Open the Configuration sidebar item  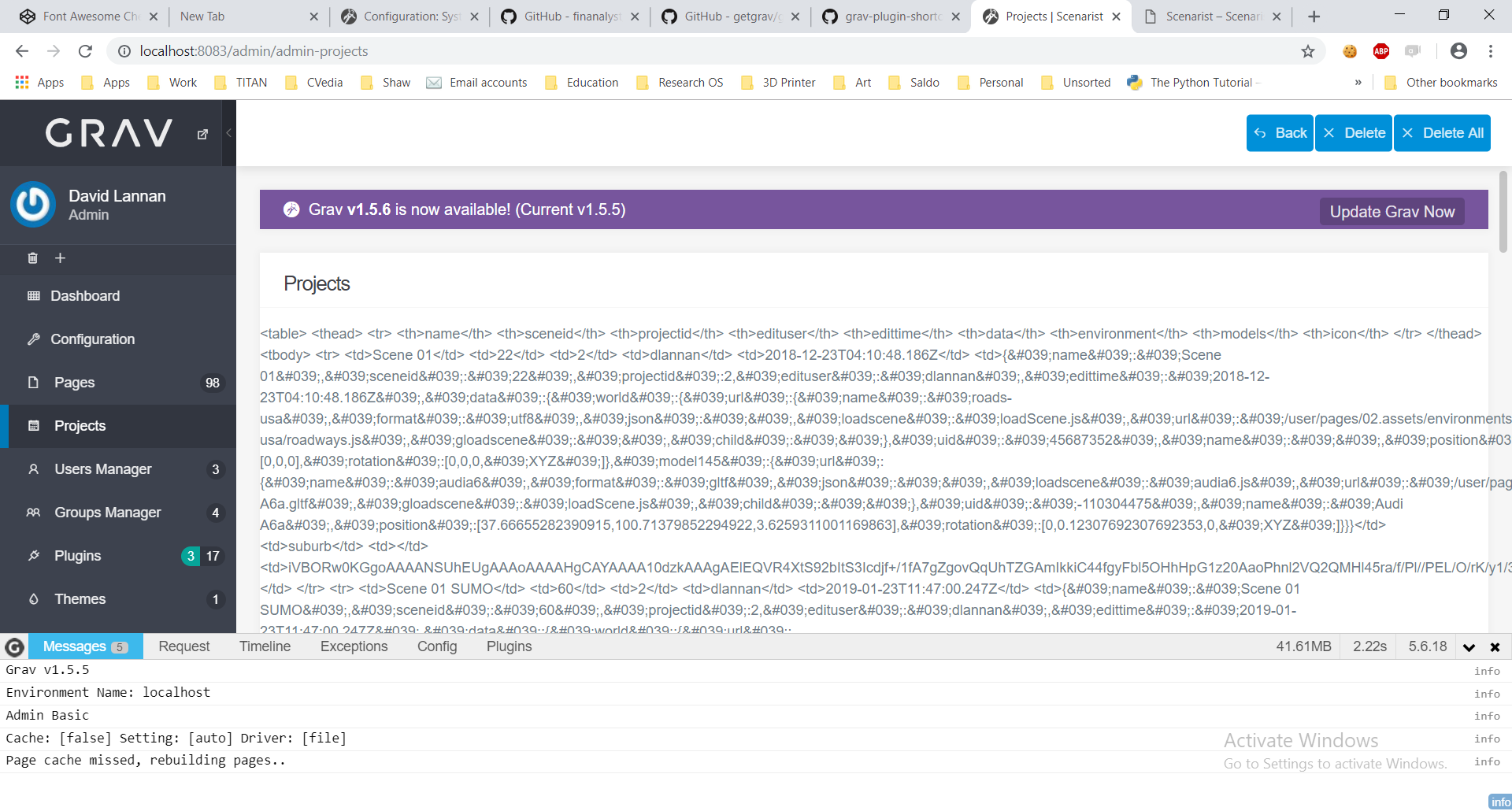pos(118,339)
